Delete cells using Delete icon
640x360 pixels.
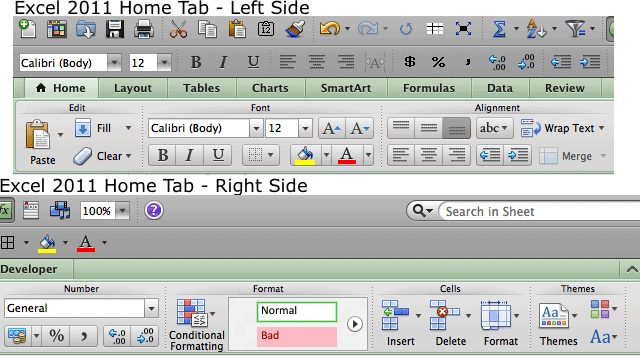(445, 315)
